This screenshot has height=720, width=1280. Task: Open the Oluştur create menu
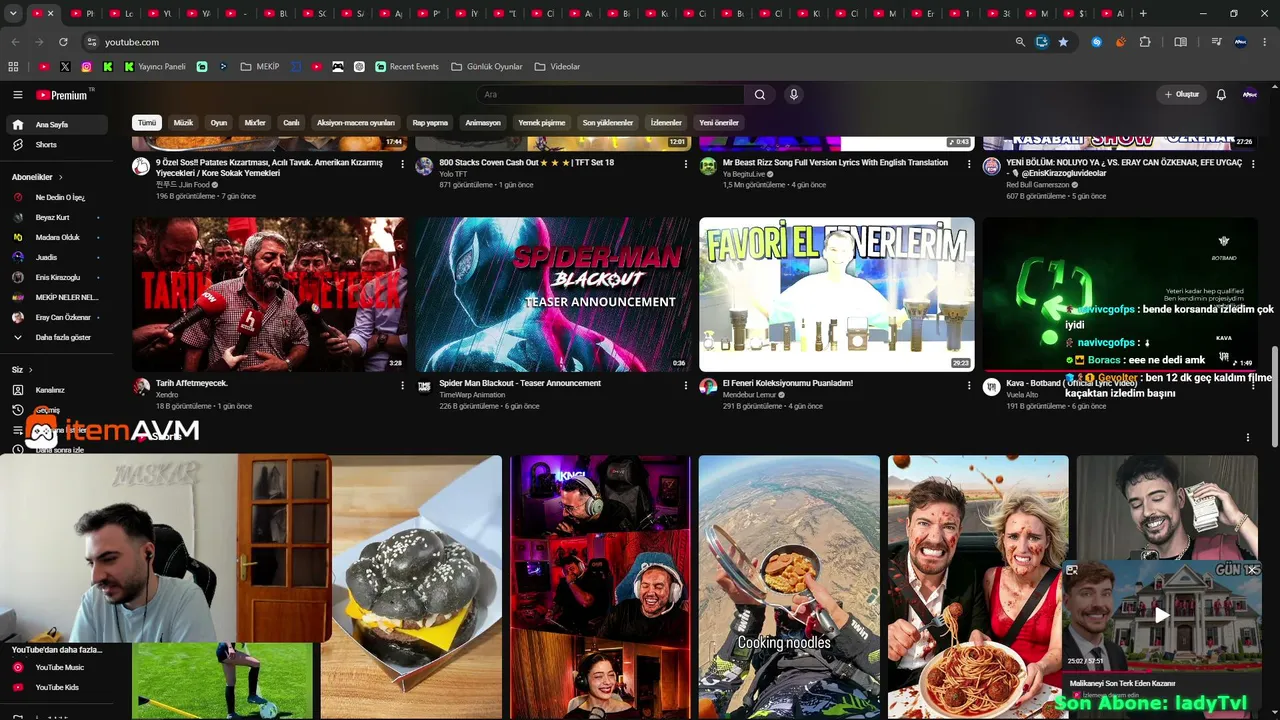pos(1181,95)
